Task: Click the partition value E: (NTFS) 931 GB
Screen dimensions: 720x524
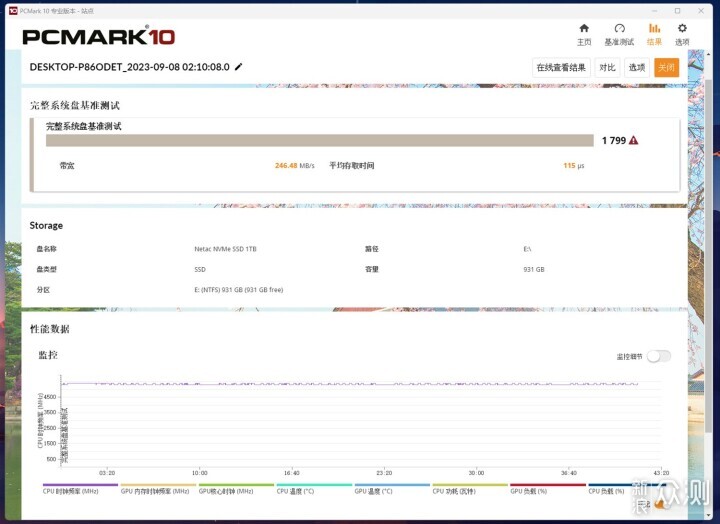Action: (x=238, y=290)
